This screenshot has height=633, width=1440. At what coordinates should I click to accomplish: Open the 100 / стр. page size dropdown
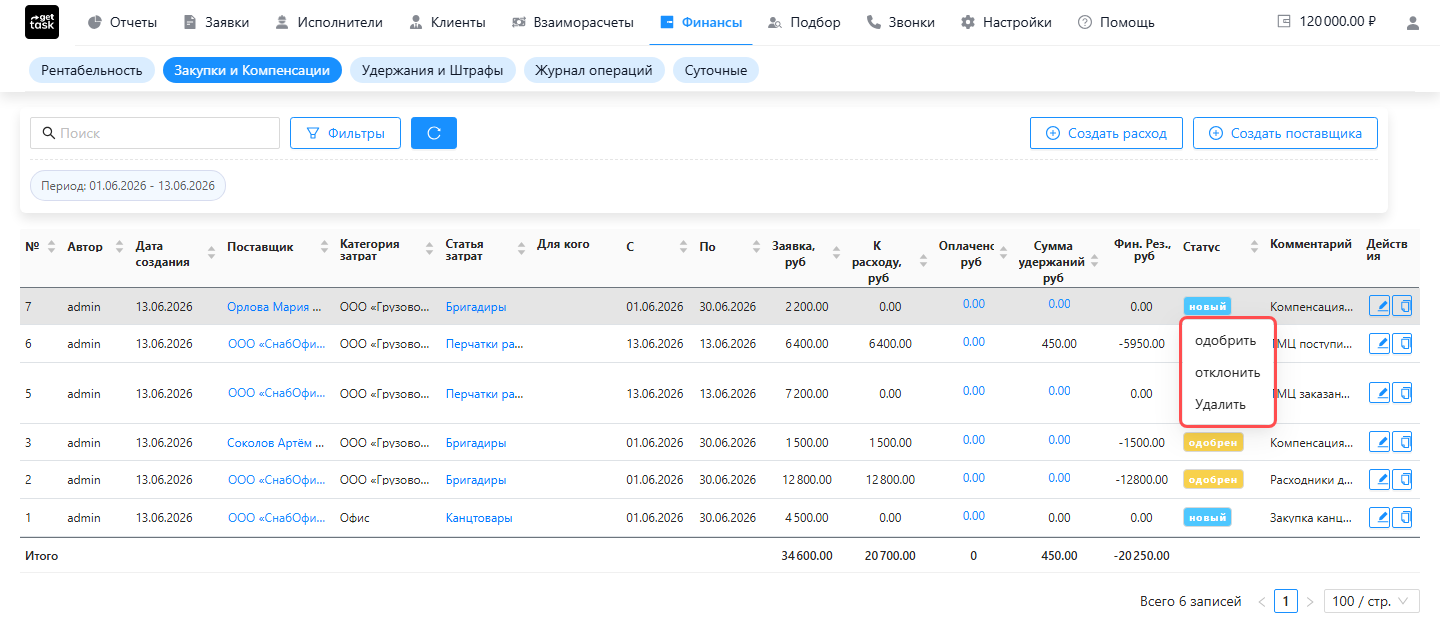tap(1372, 601)
